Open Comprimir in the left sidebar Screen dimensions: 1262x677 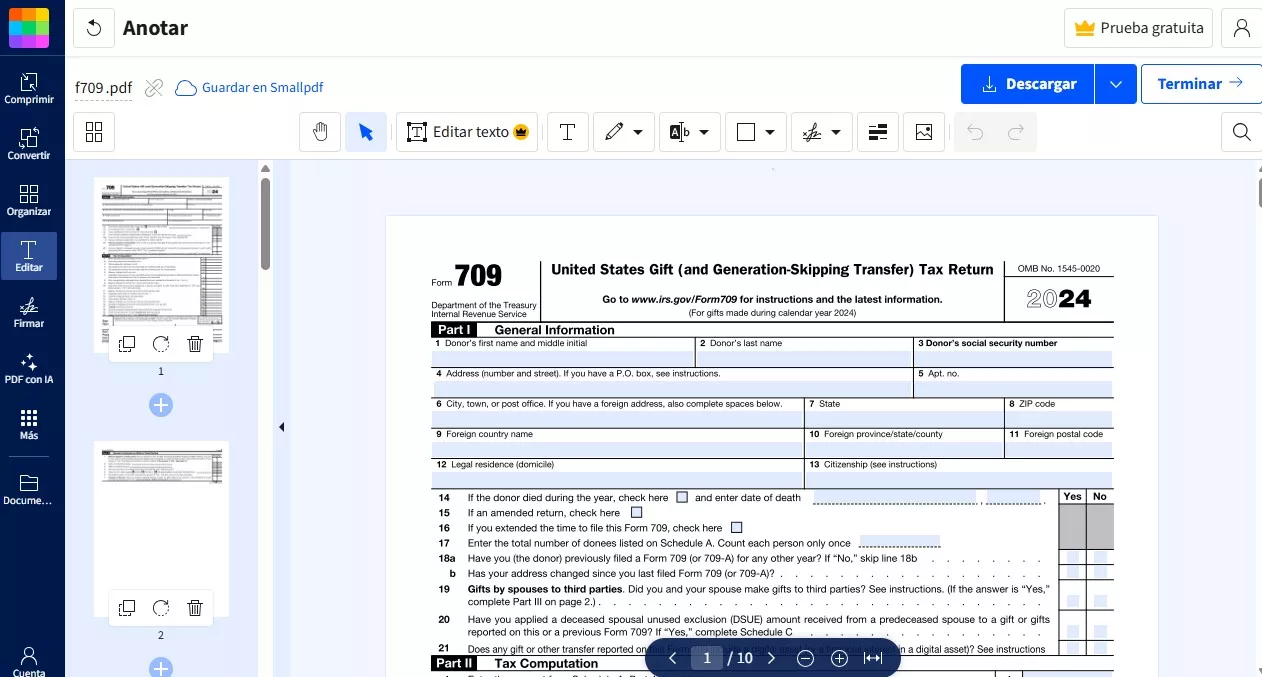[29, 88]
